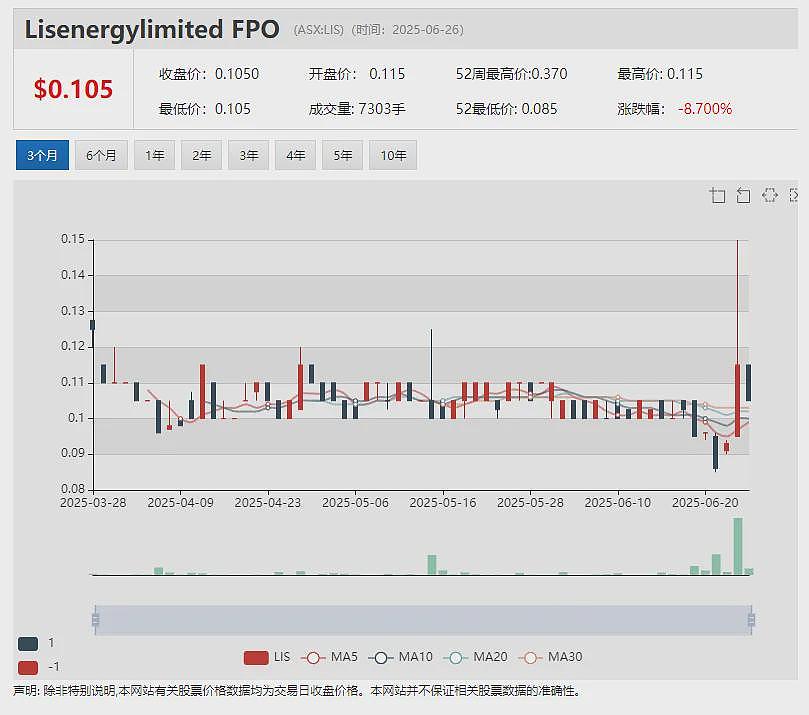Screen dimensions: 809x715
Task: Click x-axis label 2025-06-10
Action: pyautogui.click(x=618, y=503)
